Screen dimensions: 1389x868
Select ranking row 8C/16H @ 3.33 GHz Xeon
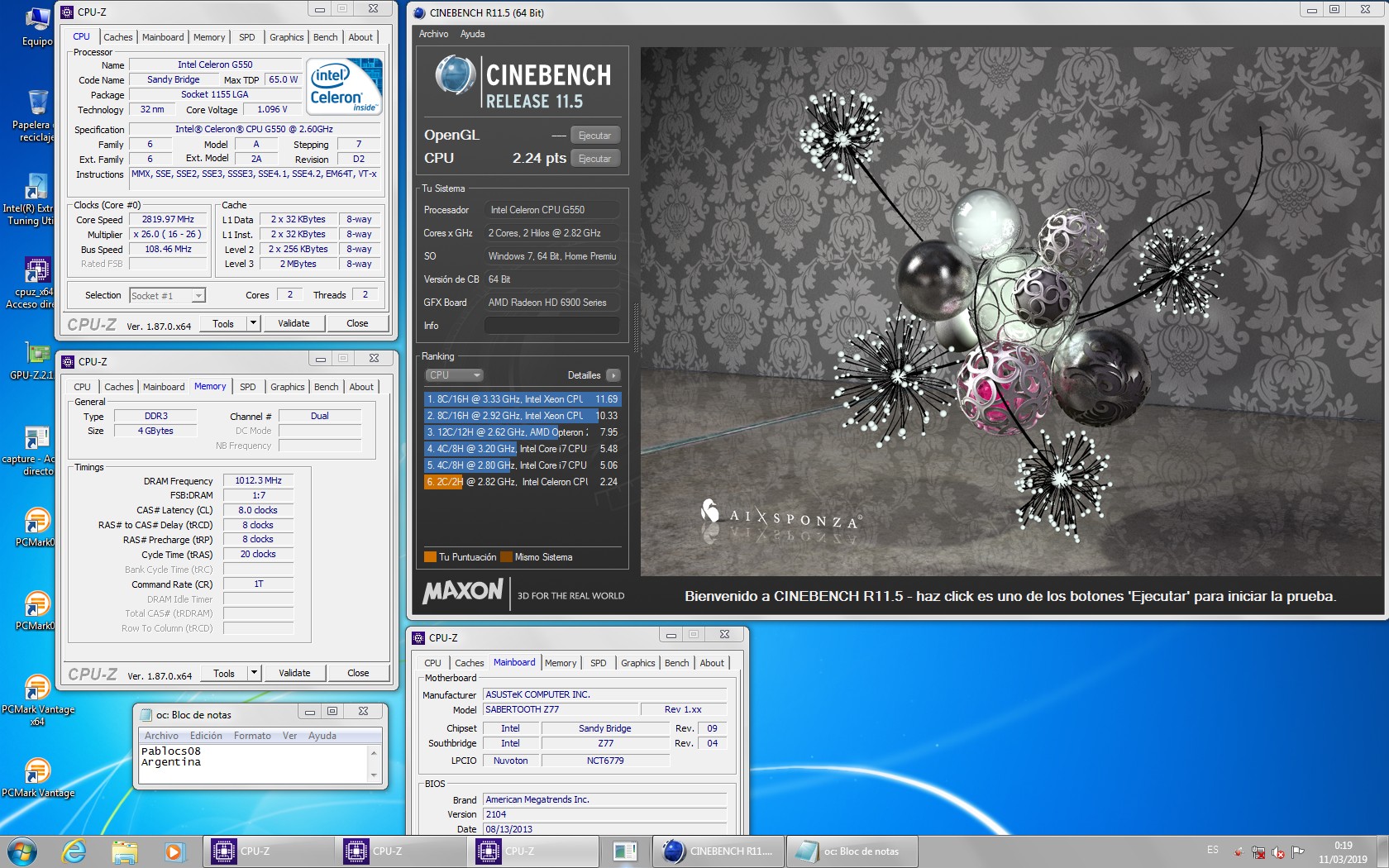pyautogui.click(x=522, y=399)
